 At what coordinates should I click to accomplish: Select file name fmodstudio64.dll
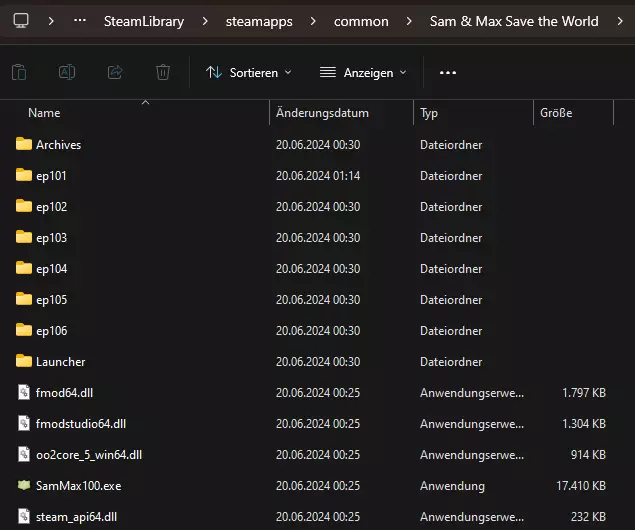(x=81, y=424)
